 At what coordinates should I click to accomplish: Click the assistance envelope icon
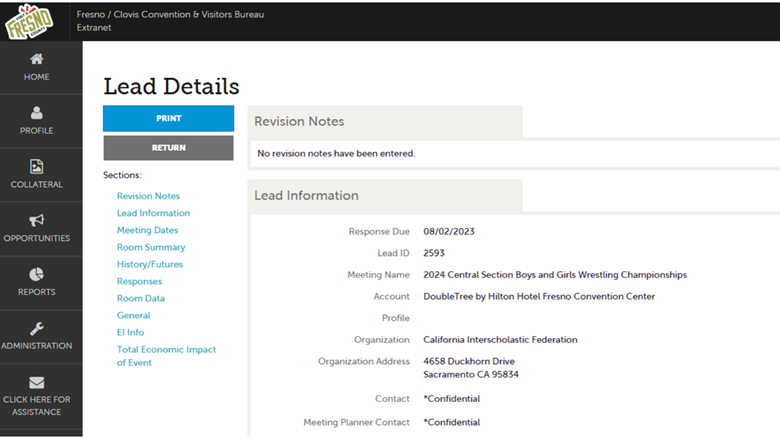point(36,382)
